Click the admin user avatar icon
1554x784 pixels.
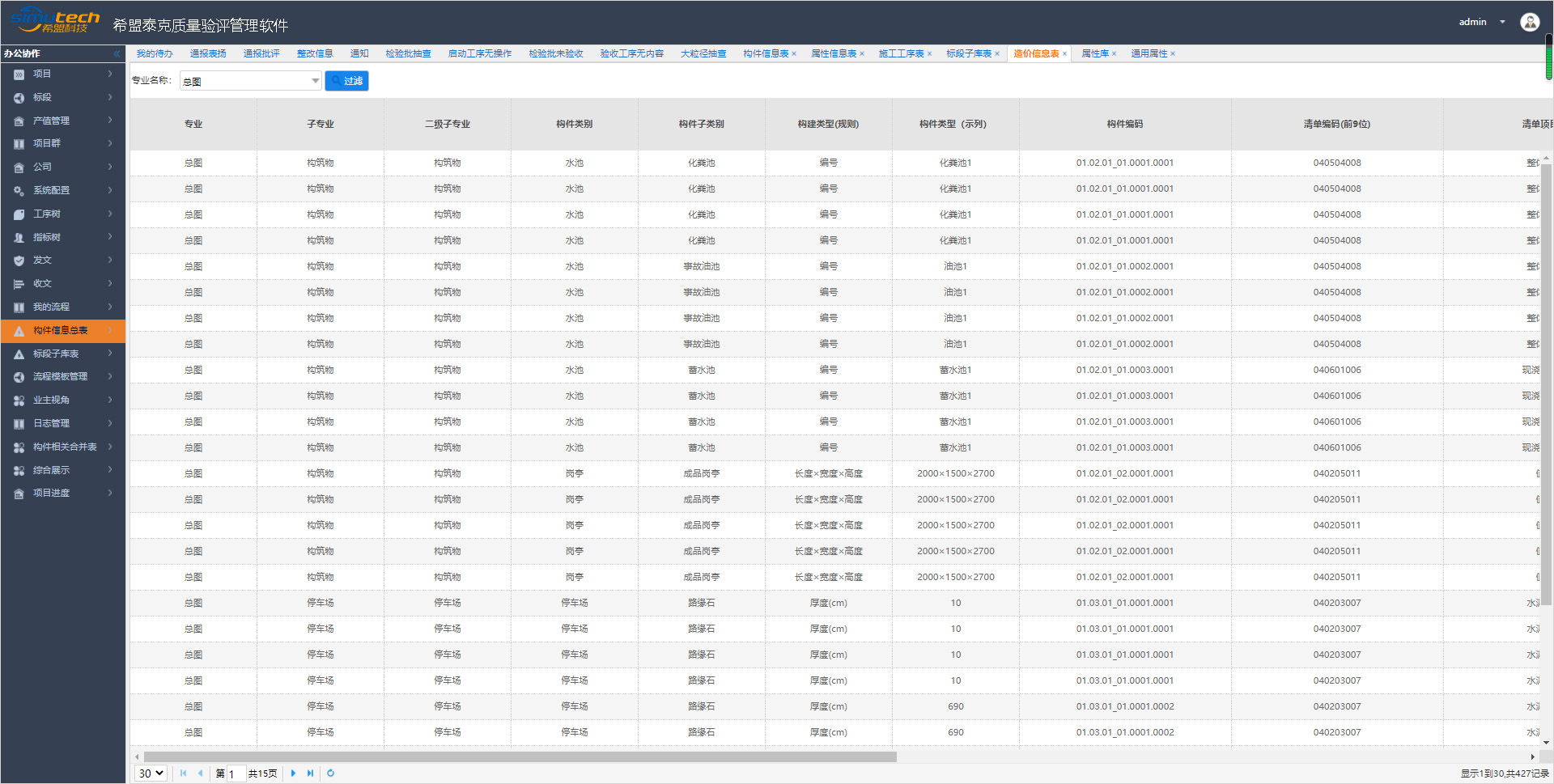pyautogui.click(x=1529, y=22)
